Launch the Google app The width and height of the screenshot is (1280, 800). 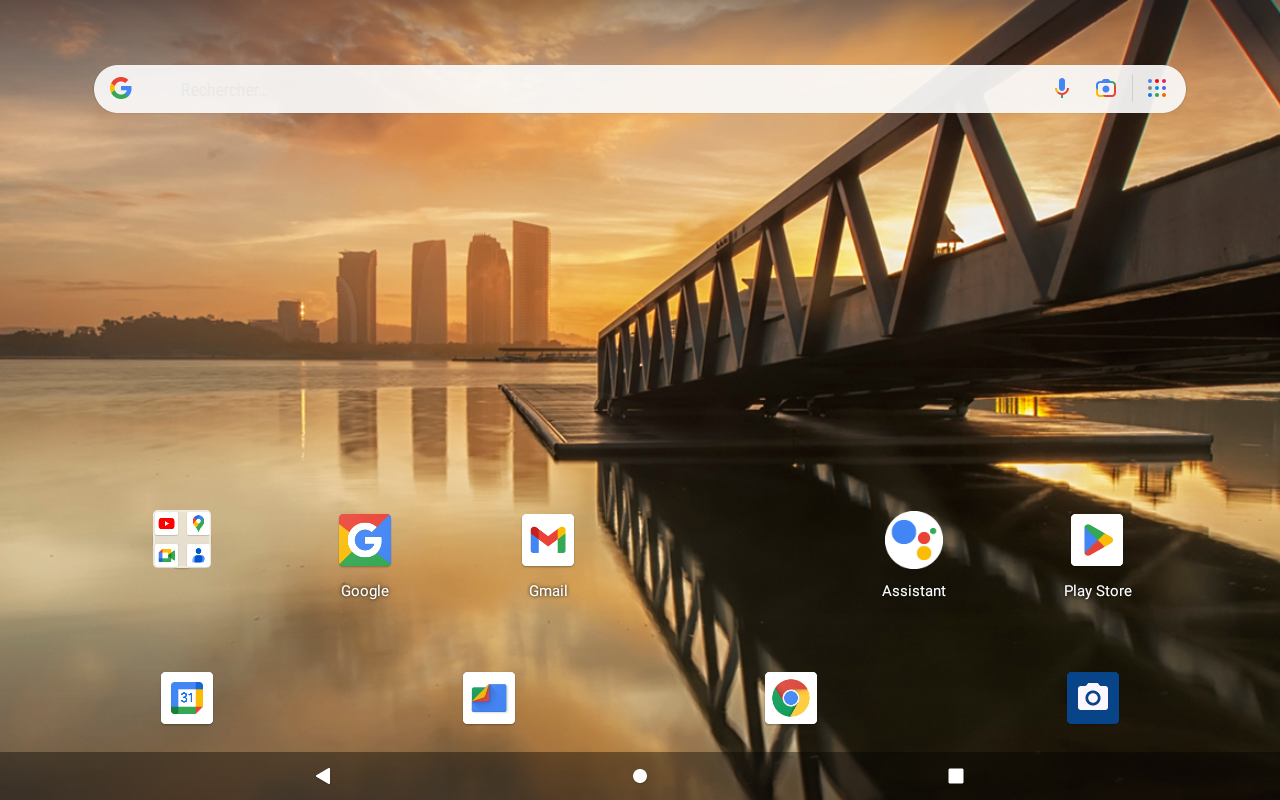click(x=365, y=540)
